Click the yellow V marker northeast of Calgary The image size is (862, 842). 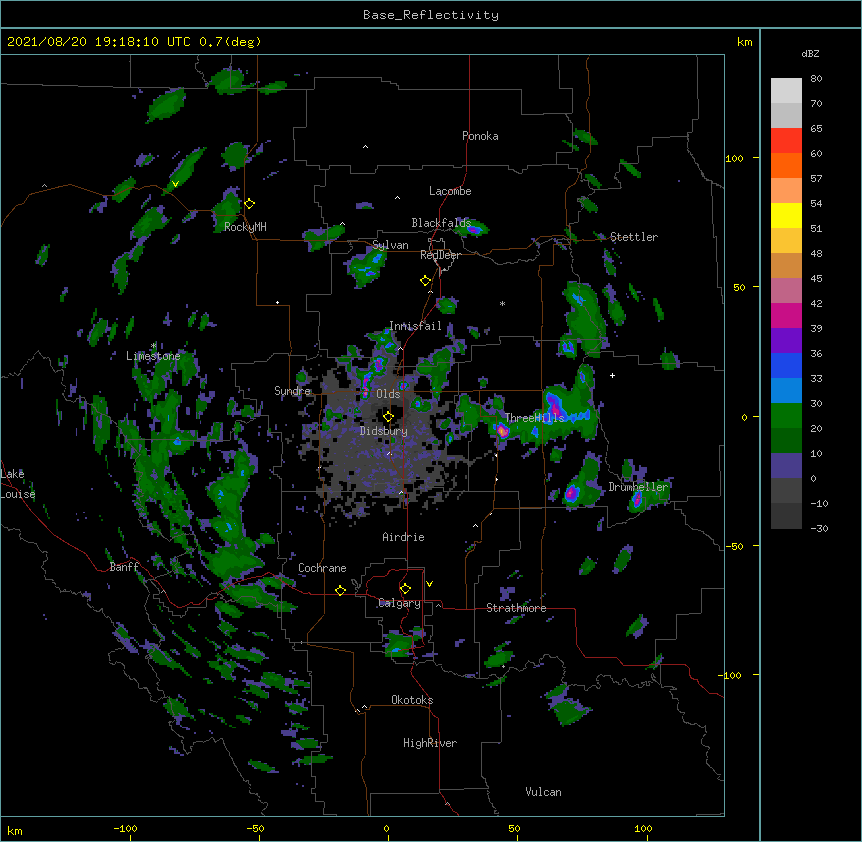429,584
